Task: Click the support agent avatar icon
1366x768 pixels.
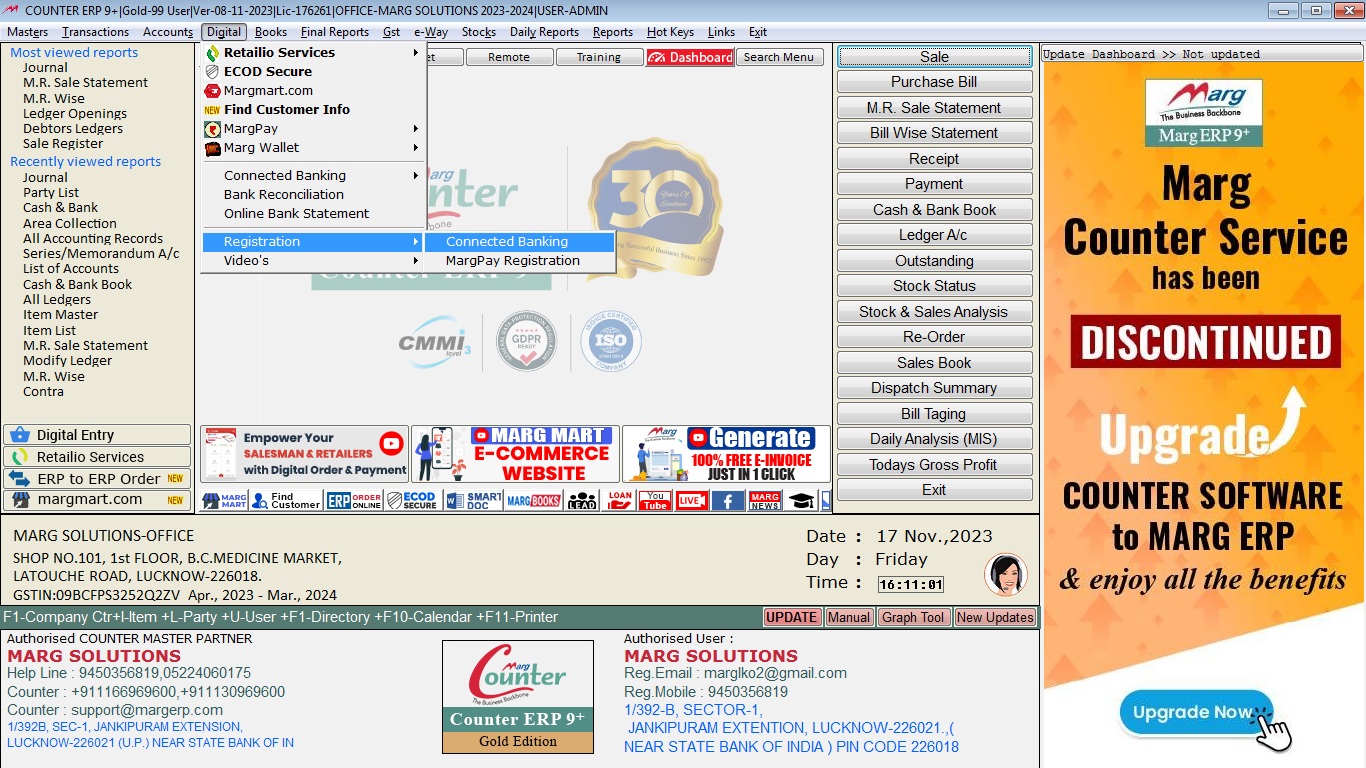Action: [1006, 575]
